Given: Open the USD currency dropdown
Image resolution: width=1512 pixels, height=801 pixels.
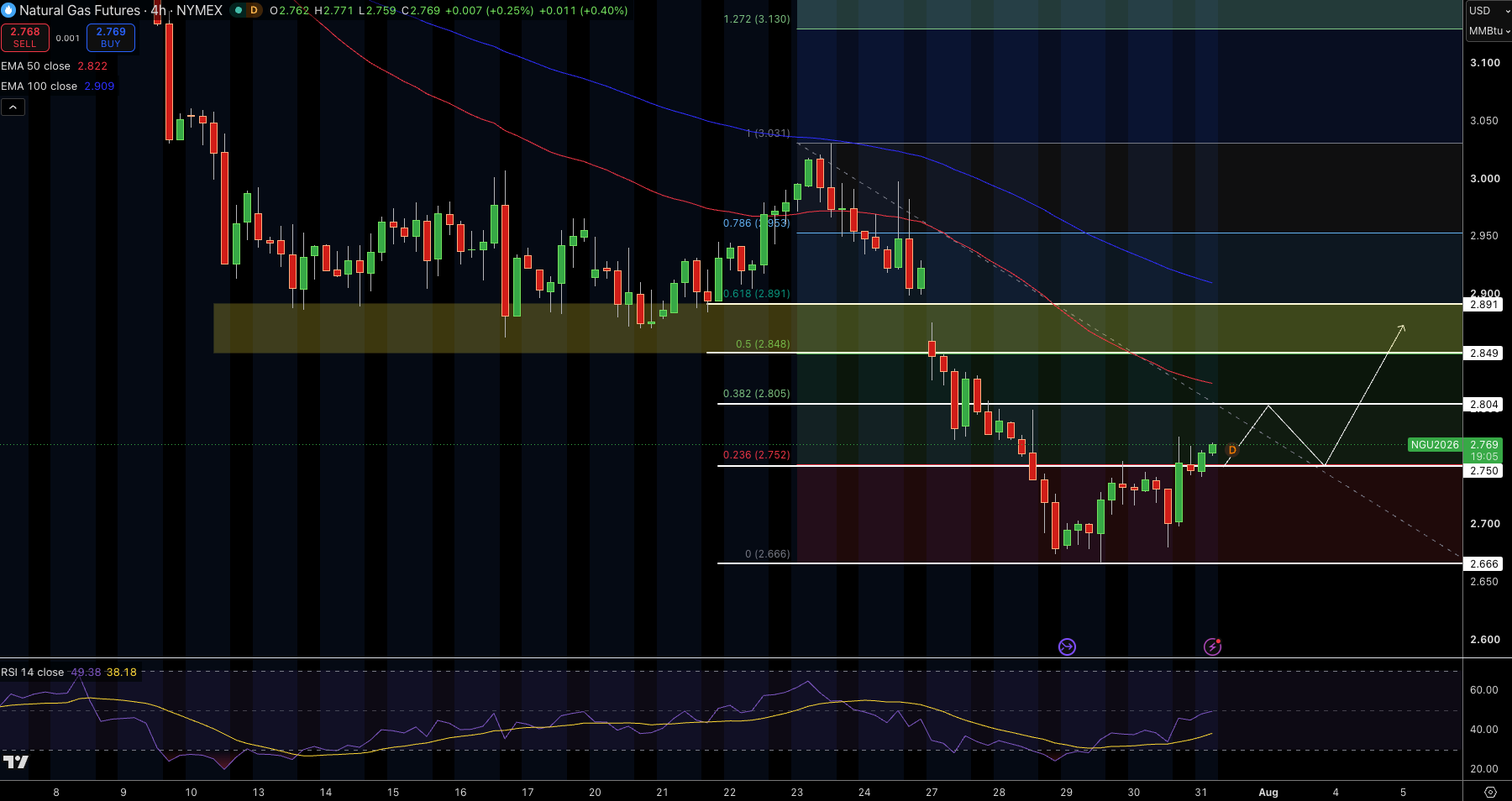Looking at the screenshot, I should [x=1488, y=11].
